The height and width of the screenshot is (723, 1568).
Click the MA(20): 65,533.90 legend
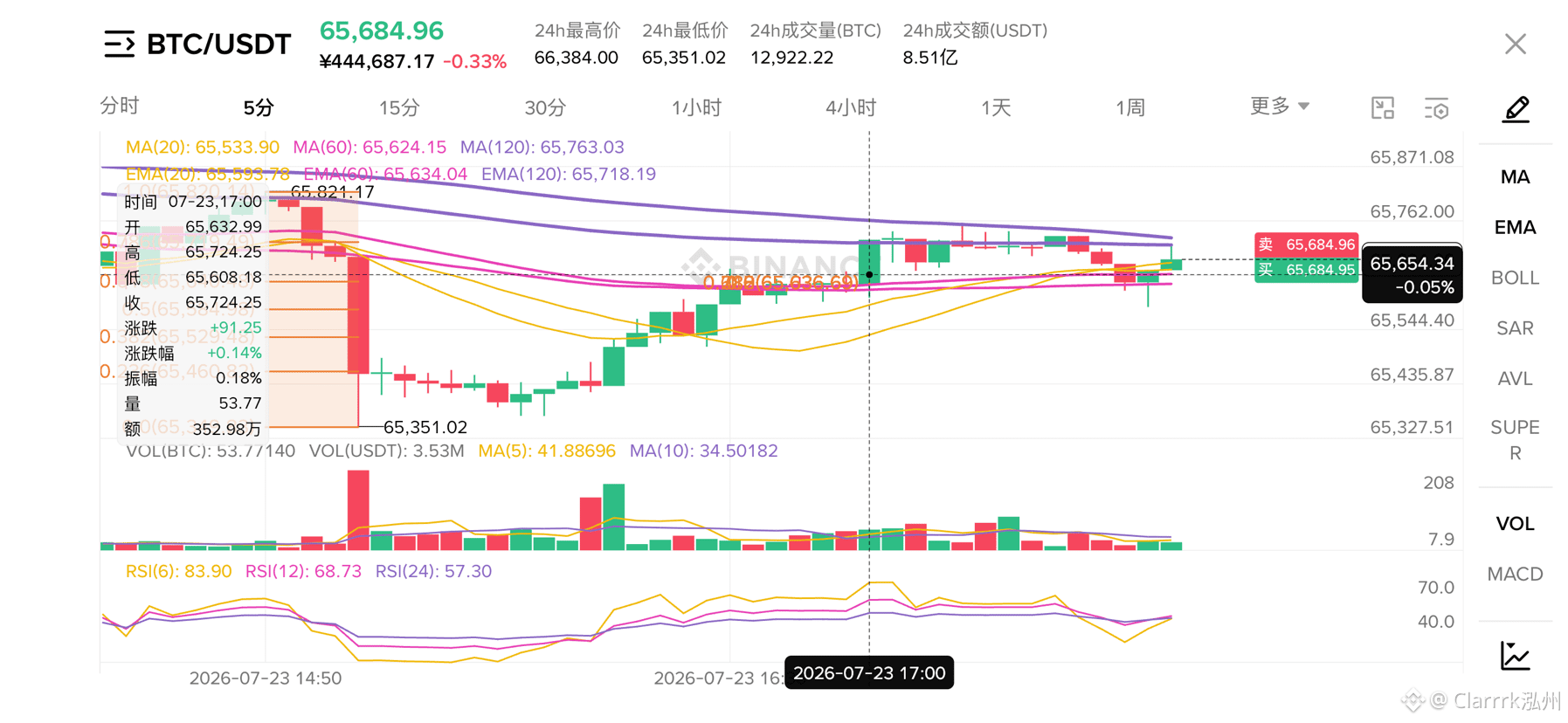(x=203, y=148)
